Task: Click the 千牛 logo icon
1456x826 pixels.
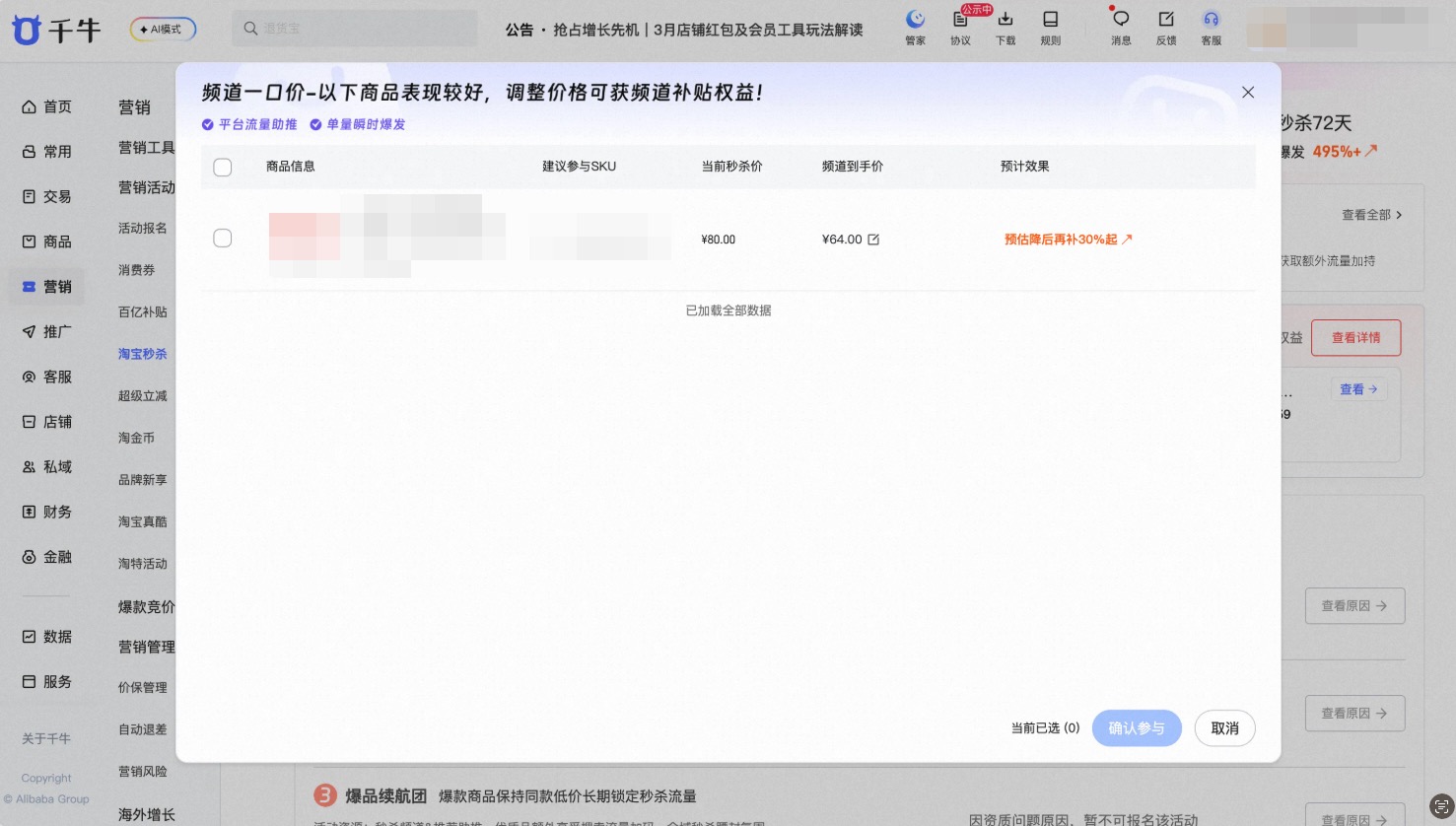Action: 27,30
